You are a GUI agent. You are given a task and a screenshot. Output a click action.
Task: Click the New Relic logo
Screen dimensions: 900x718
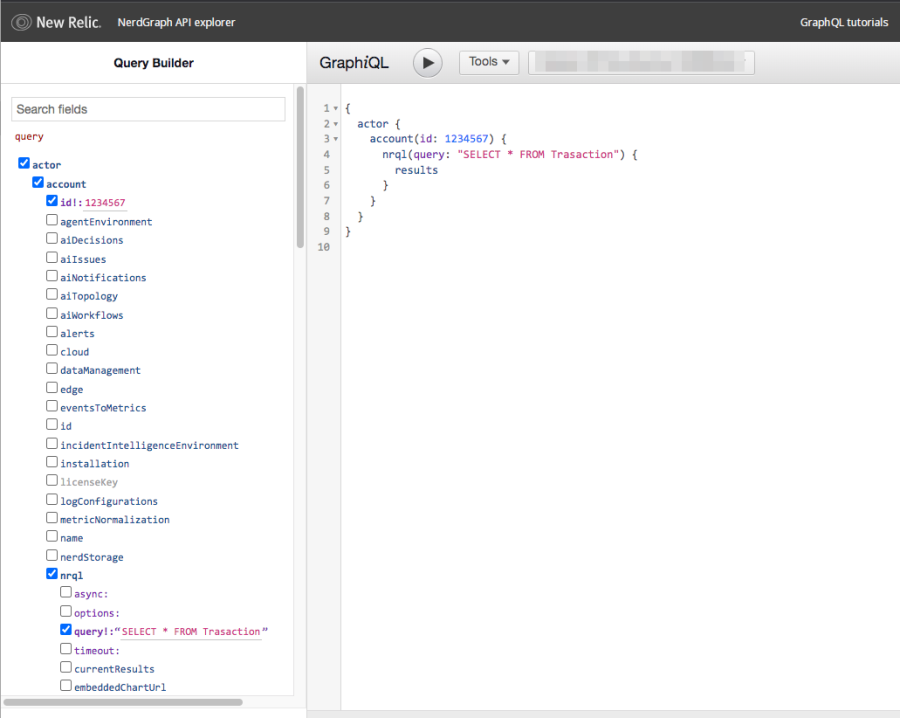coord(57,22)
